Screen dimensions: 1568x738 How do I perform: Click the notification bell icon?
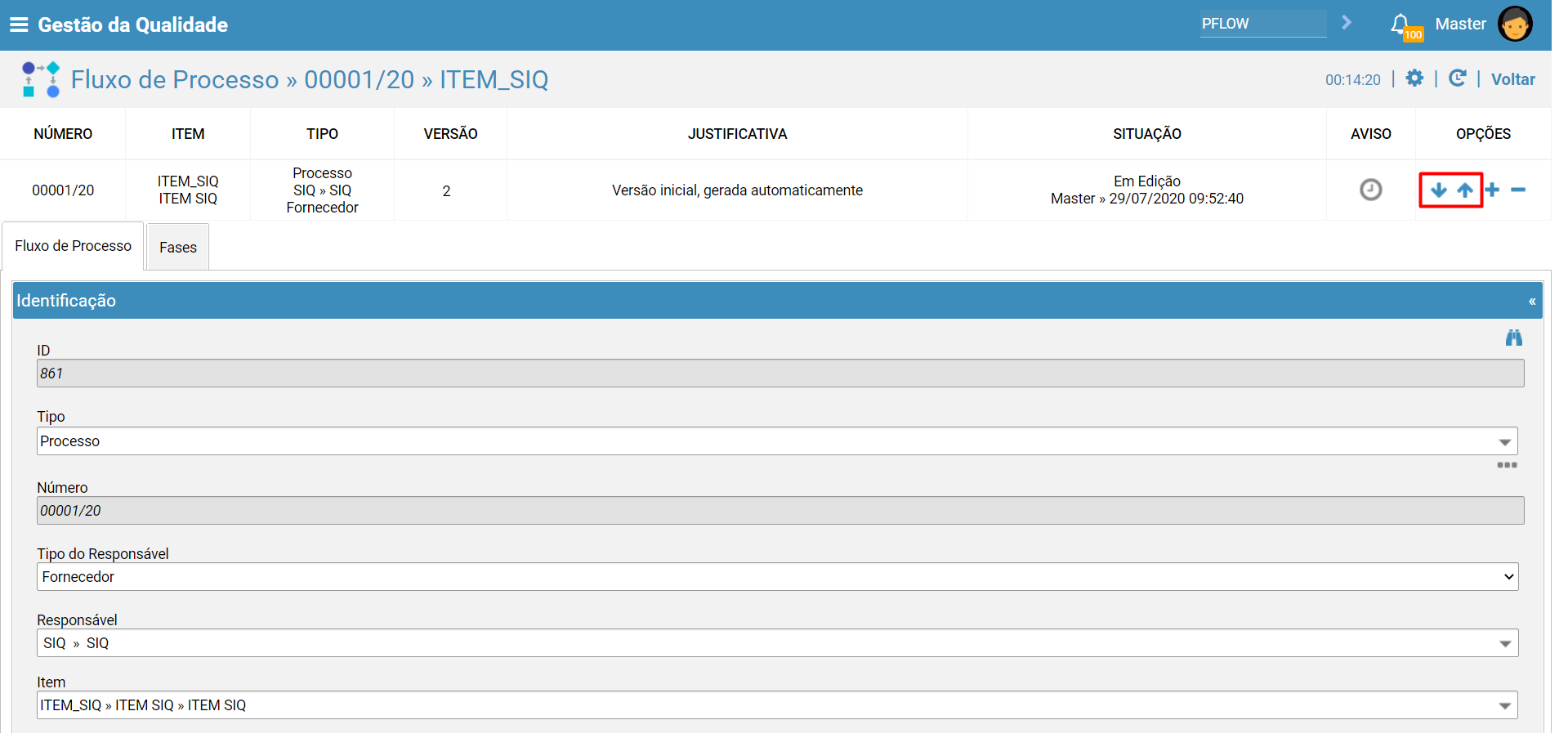[1400, 24]
